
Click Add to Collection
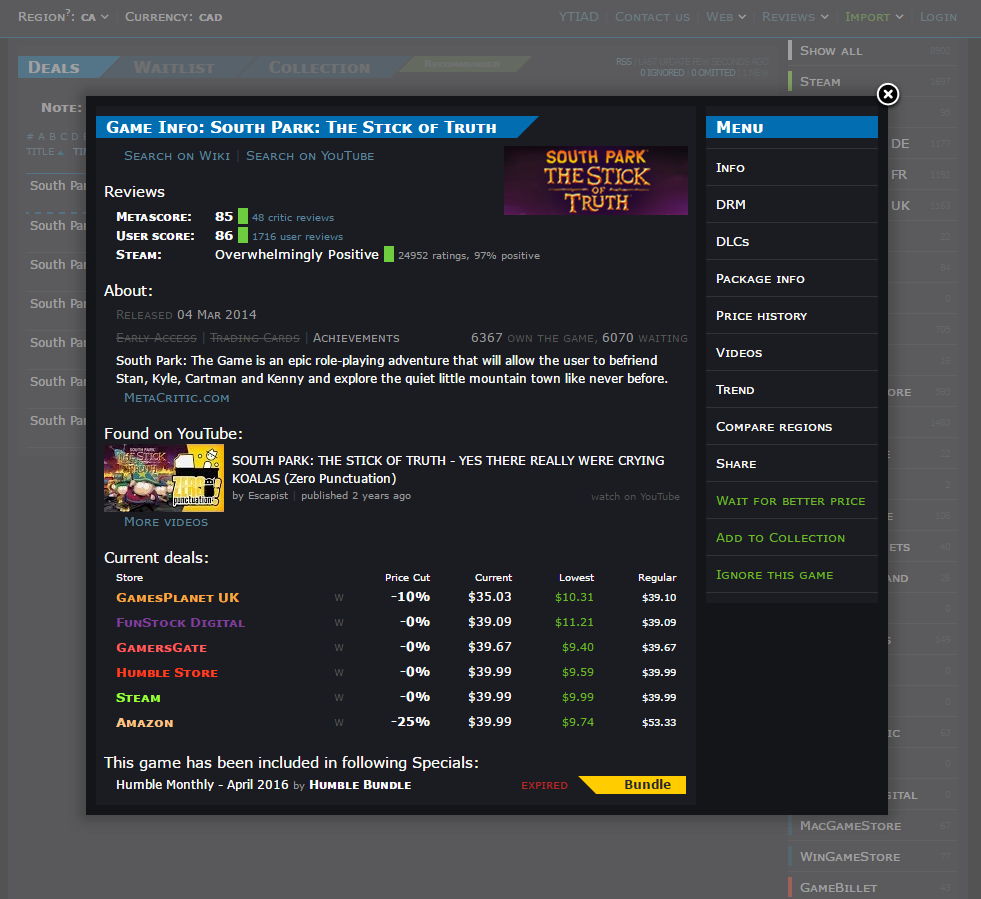[791, 537]
